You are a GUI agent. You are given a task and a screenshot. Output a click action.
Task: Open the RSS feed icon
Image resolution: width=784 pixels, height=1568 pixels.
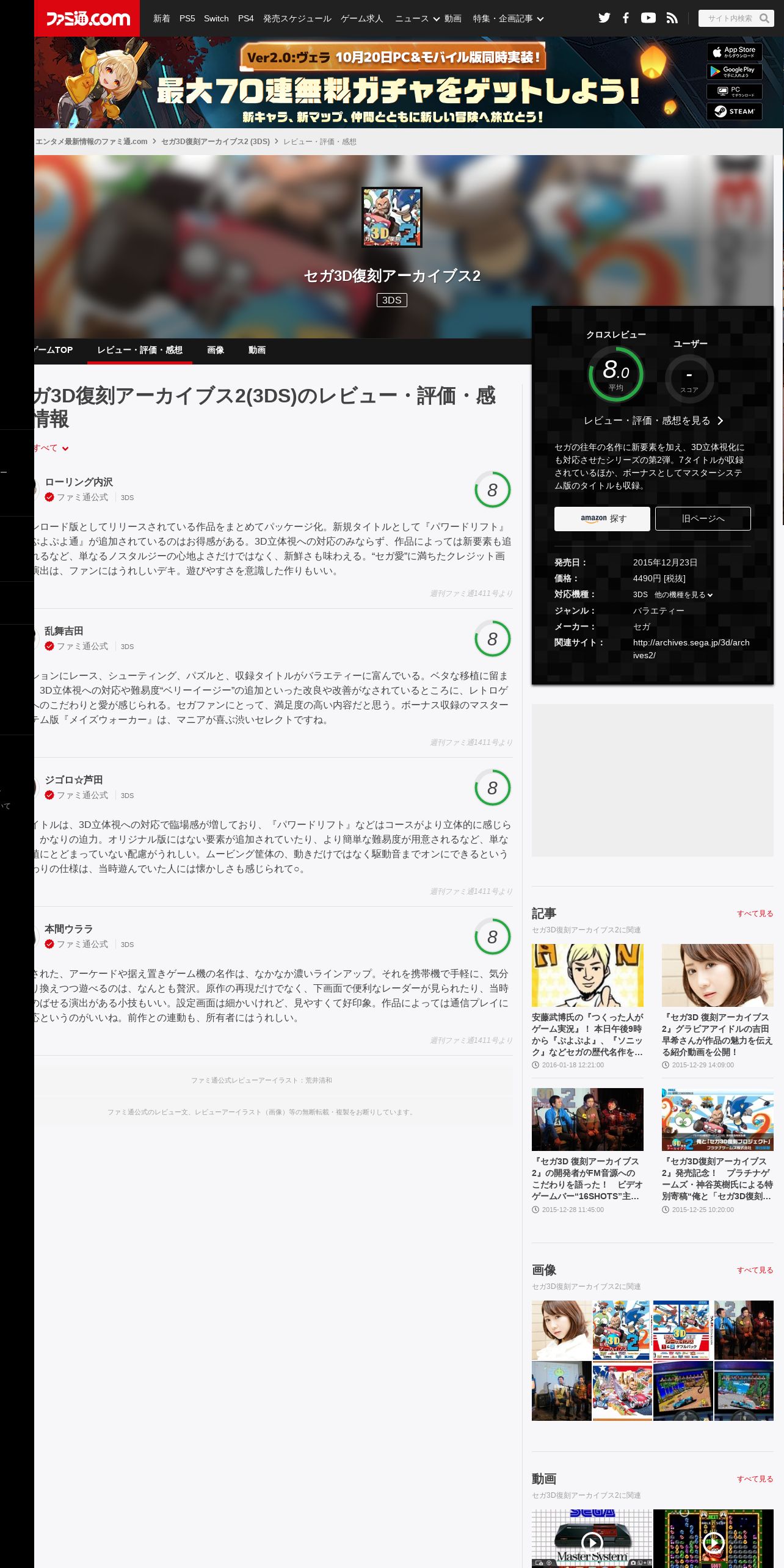[672, 18]
